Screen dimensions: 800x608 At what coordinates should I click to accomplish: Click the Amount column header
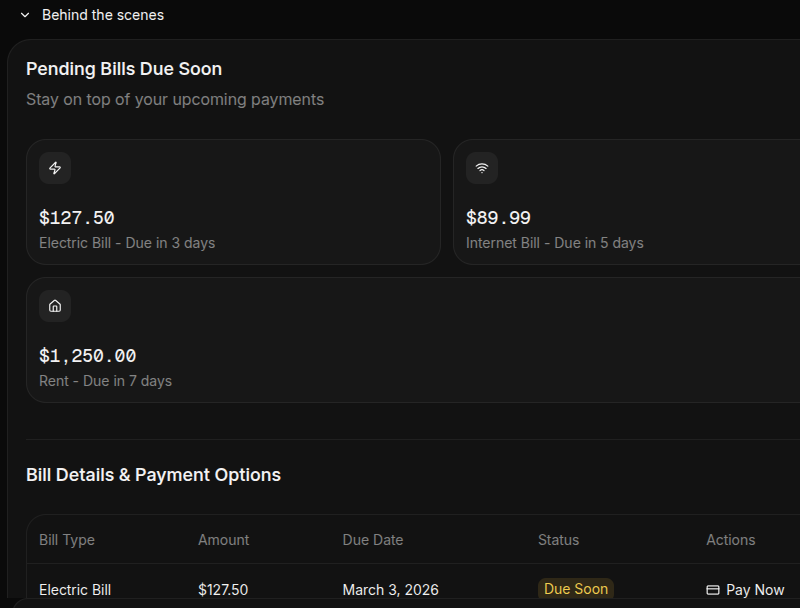[223, 540]
